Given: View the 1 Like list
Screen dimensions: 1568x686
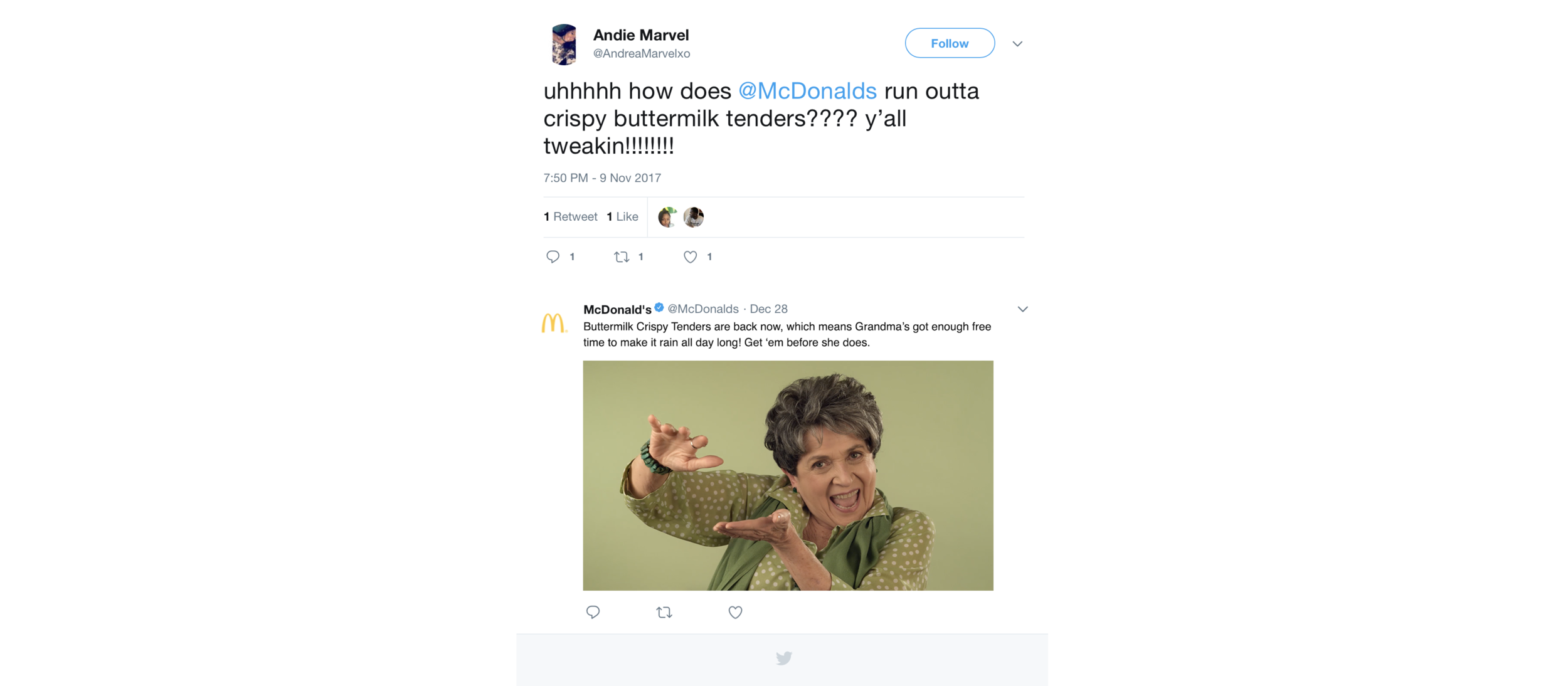Looking at the screenshot, I should [x=622, y=217].
